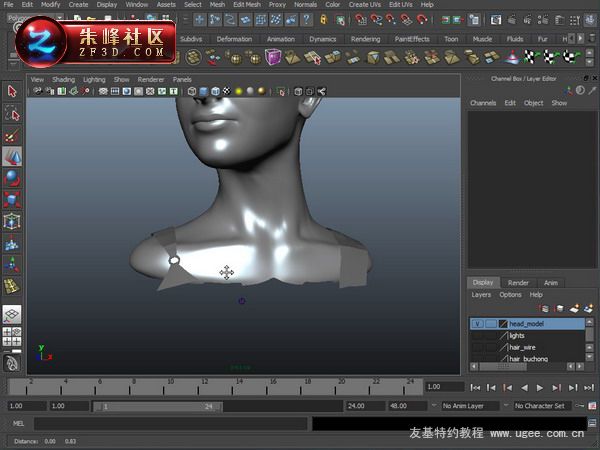Image resolution: width=600 pixels, height=450 pixels.
Task: Open the Create UVs menu
Action: [x=365, y=5]
